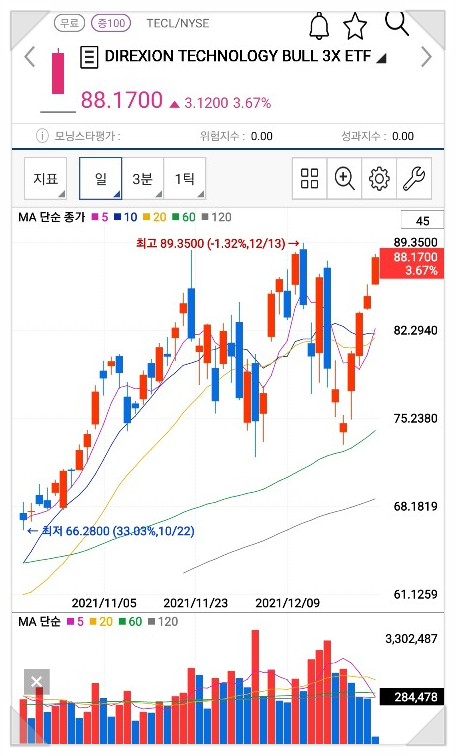Switch to 1틱 tick chart

pos(185,178)
